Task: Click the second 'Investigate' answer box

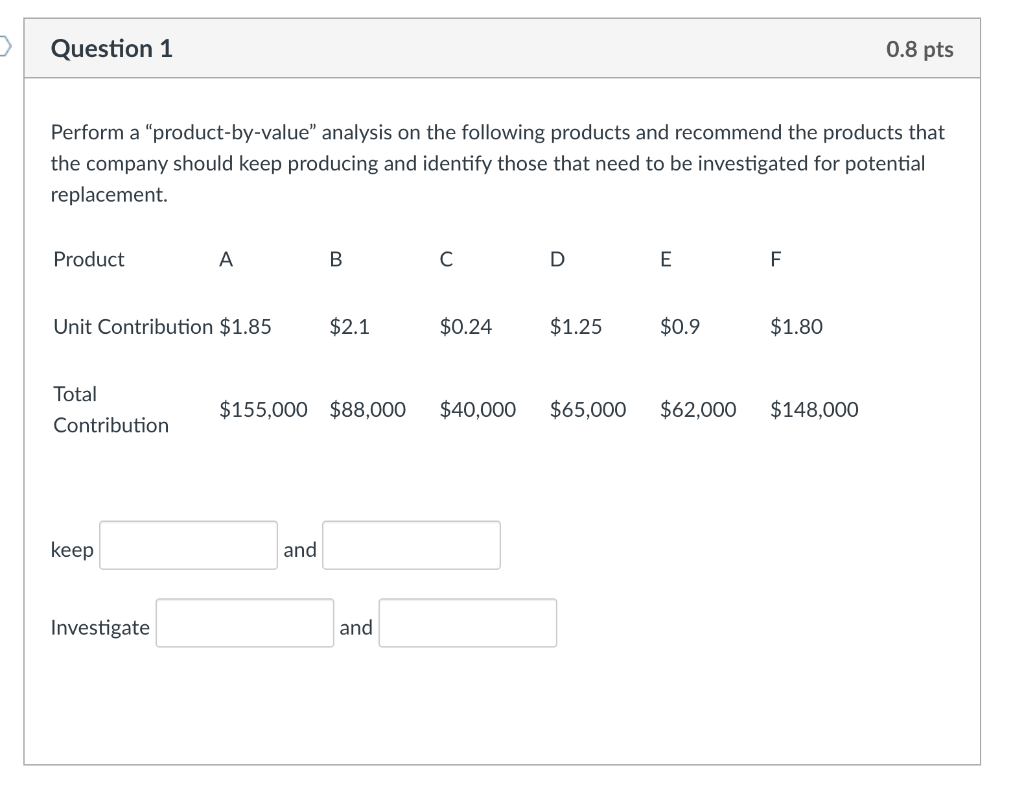Action: pos(467,622)
